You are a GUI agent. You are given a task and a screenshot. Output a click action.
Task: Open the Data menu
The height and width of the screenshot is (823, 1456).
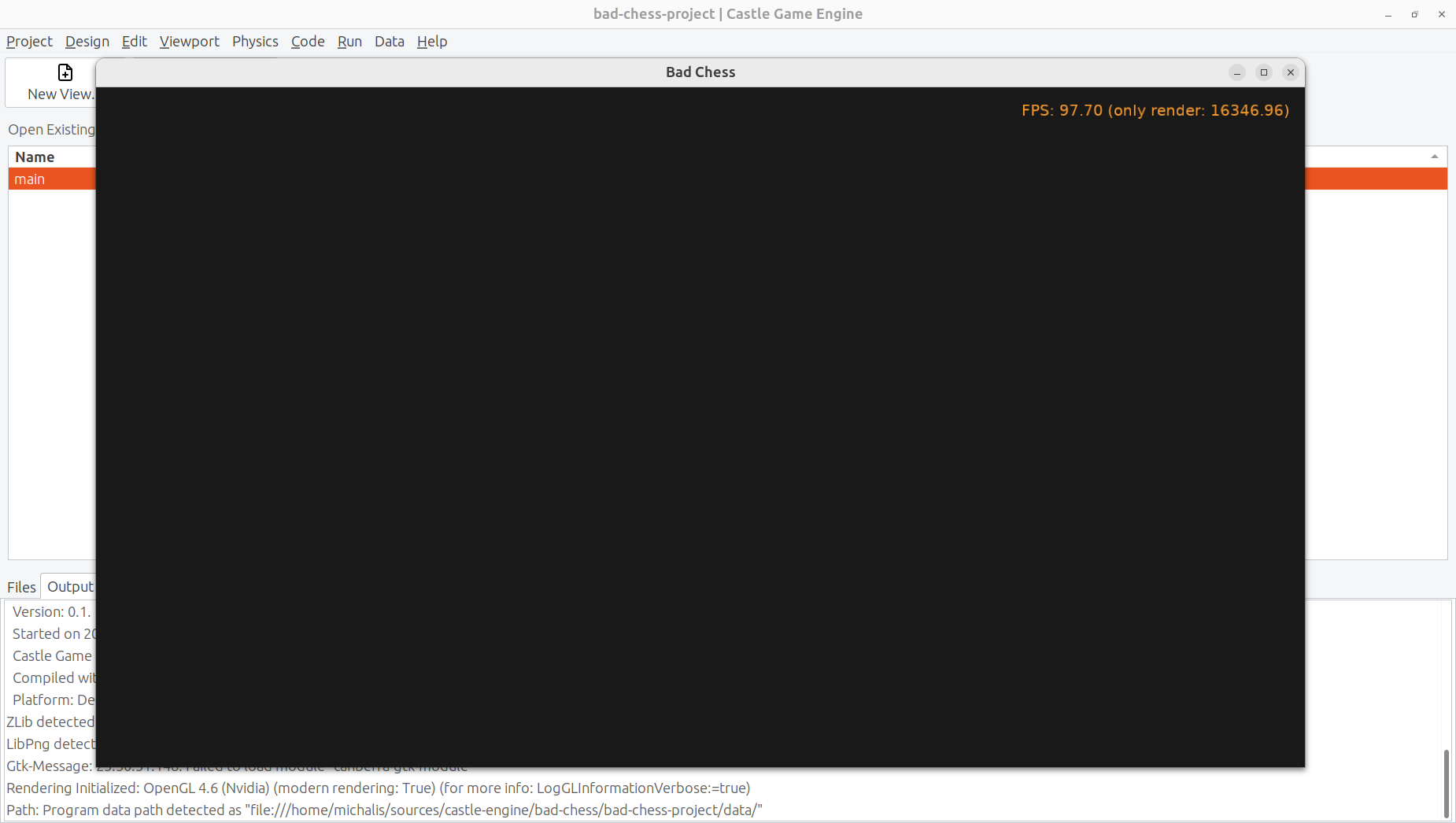pyautogui.click(x=390, y=42)
